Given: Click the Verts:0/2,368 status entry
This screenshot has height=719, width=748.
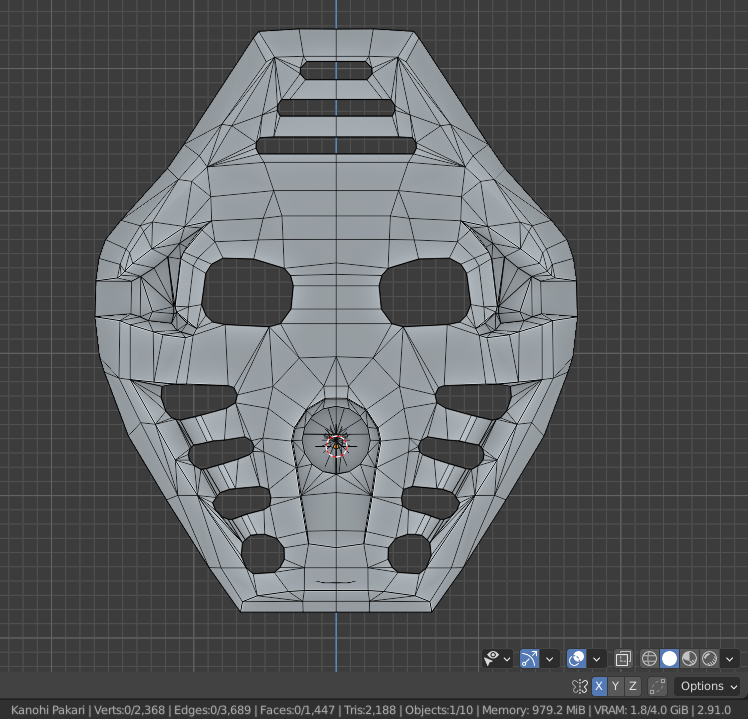Looking at the screenshot, I should coord(129,710).
